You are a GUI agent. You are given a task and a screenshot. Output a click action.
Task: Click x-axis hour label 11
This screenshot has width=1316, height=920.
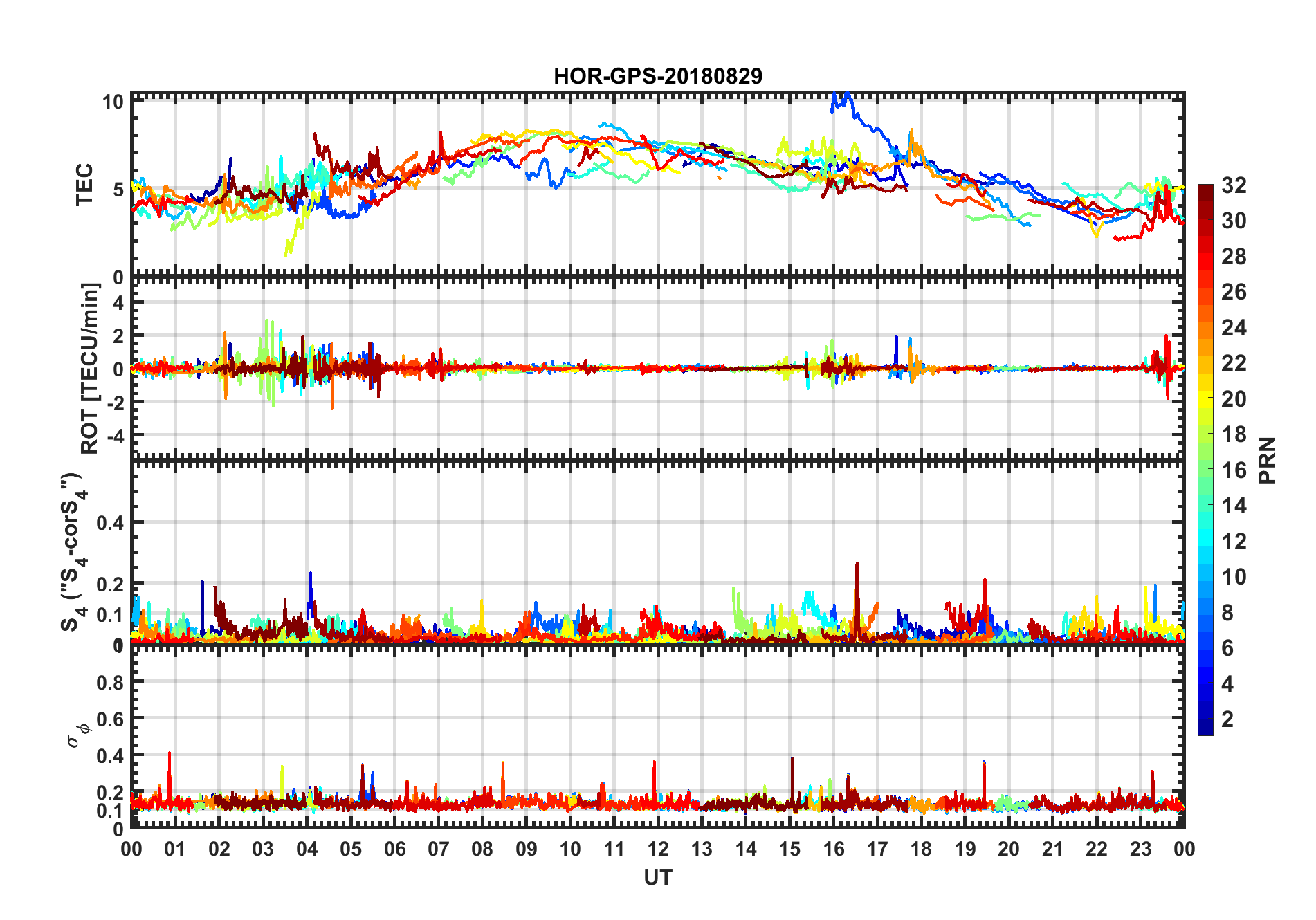coord(614,849)
